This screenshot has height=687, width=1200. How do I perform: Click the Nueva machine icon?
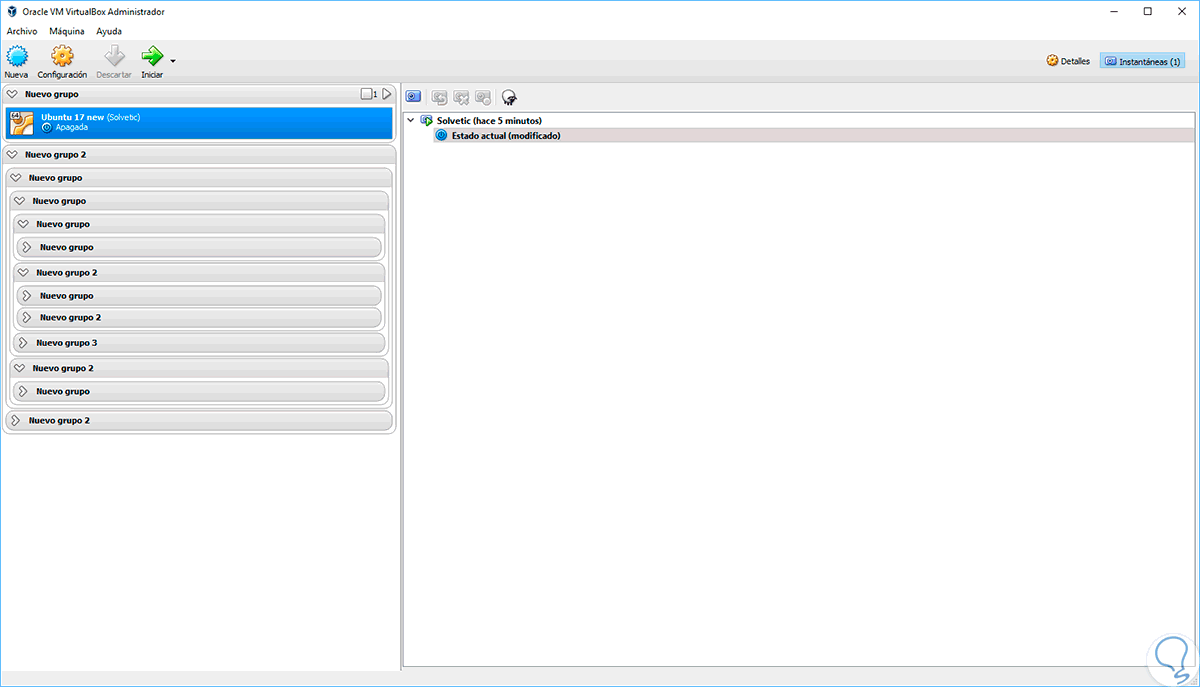(x=17, y=56)
